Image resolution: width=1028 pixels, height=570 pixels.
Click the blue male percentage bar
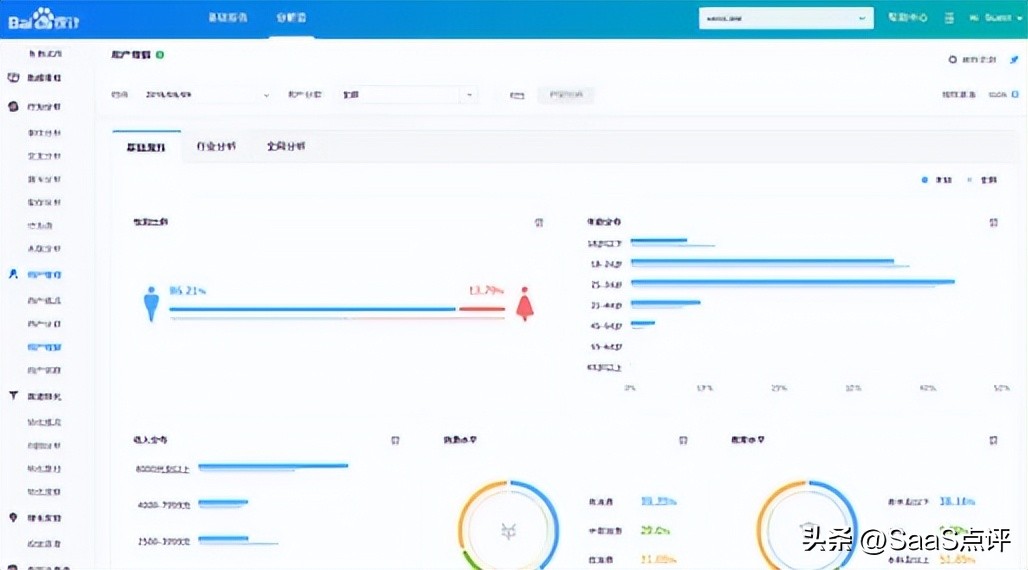coord(312,309)
